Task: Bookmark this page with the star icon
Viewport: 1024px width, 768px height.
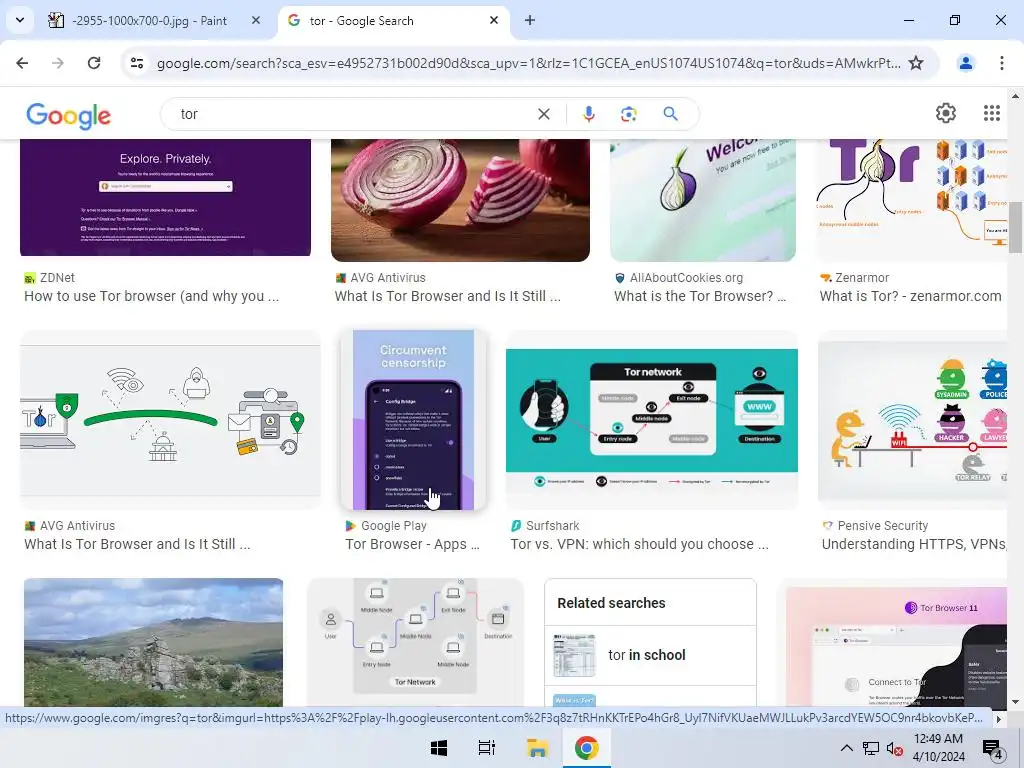Action: pyautogui.click(x=916, y=63)
